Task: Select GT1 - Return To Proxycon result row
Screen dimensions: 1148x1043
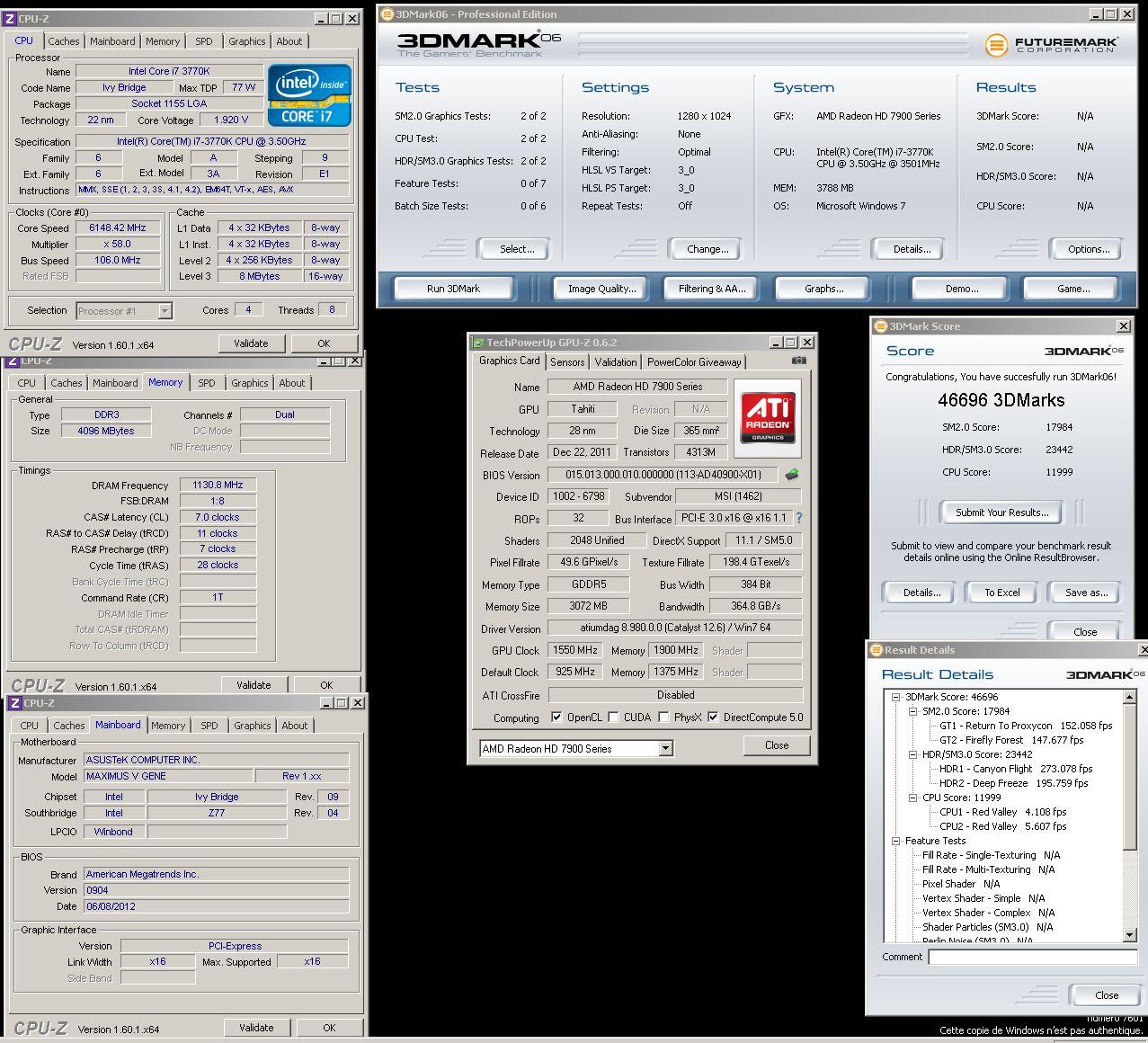Action: point(1026,726)
